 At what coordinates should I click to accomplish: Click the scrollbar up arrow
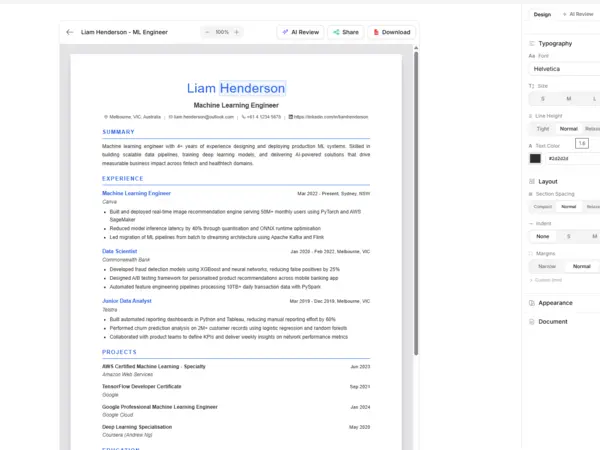pyautogui.click(x=416, y=48)
